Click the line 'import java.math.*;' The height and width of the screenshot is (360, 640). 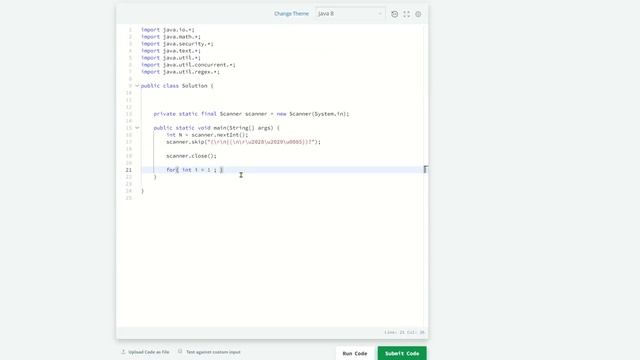coord(171,37)
